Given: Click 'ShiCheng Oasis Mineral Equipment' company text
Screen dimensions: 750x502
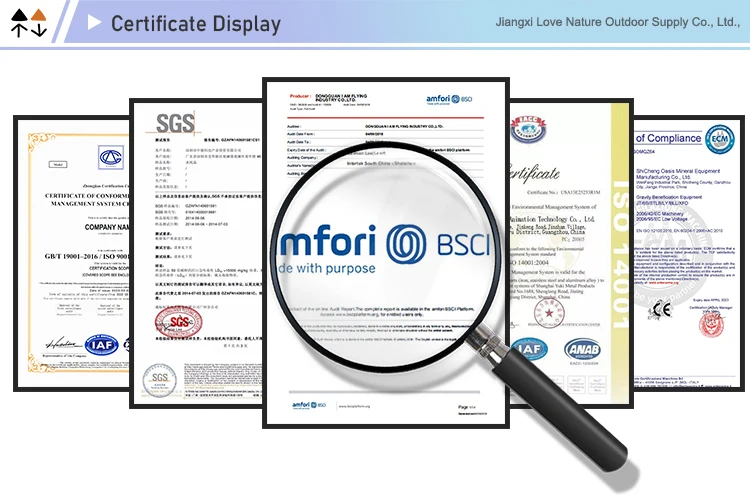Looking at the screenshot, I should pyautogui.click(x=678, y=171).
